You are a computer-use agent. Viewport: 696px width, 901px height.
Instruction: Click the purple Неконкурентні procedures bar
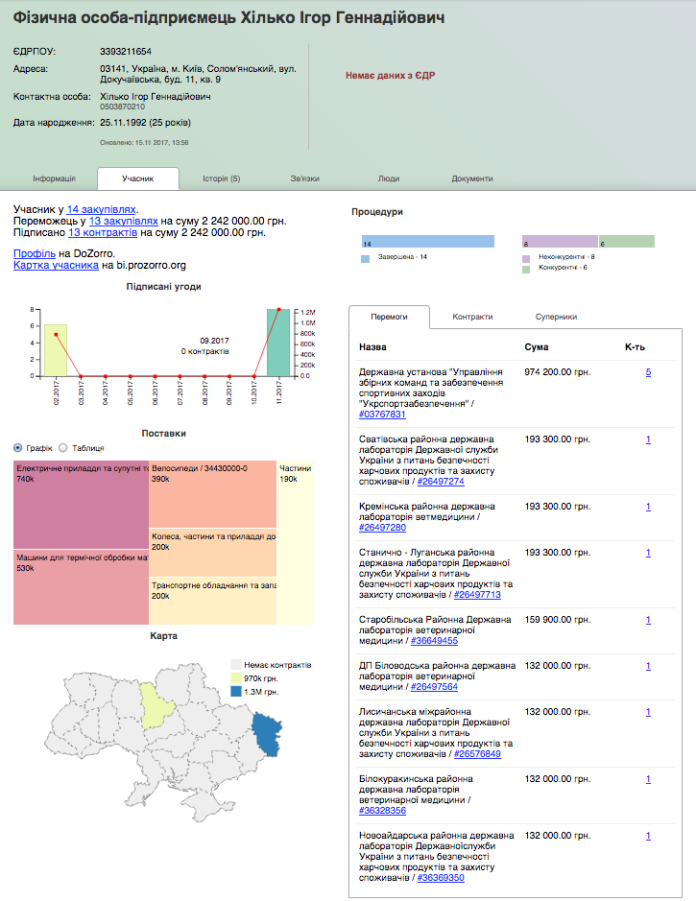(559, 242)
